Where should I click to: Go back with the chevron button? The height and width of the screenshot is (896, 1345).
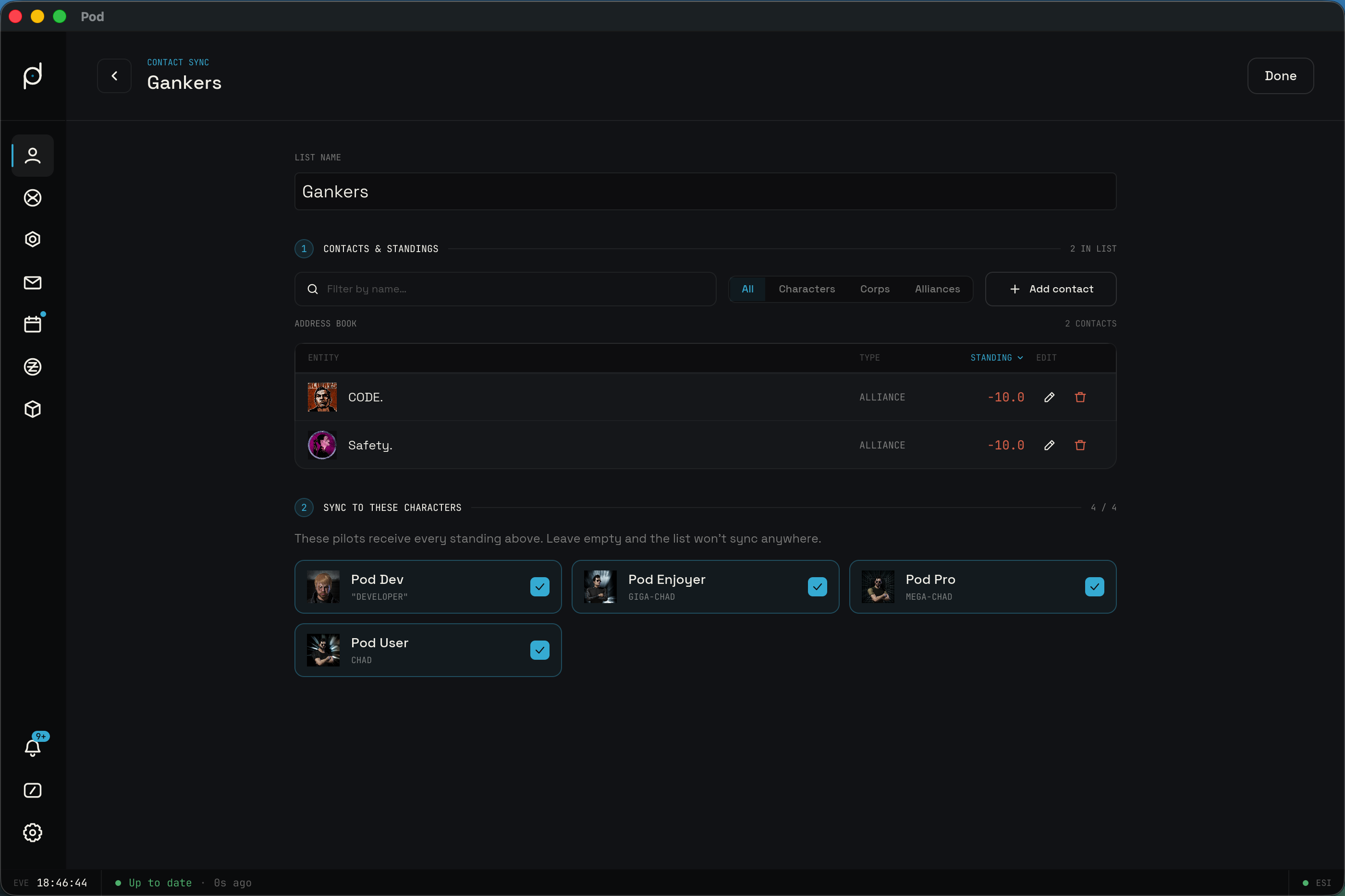pos(114,76)
